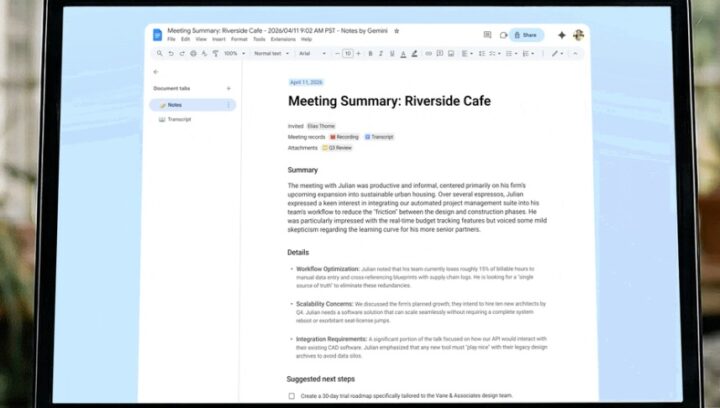720x408 pixels.
Task: Run spelling and grammar check
Action: (204, 54)
